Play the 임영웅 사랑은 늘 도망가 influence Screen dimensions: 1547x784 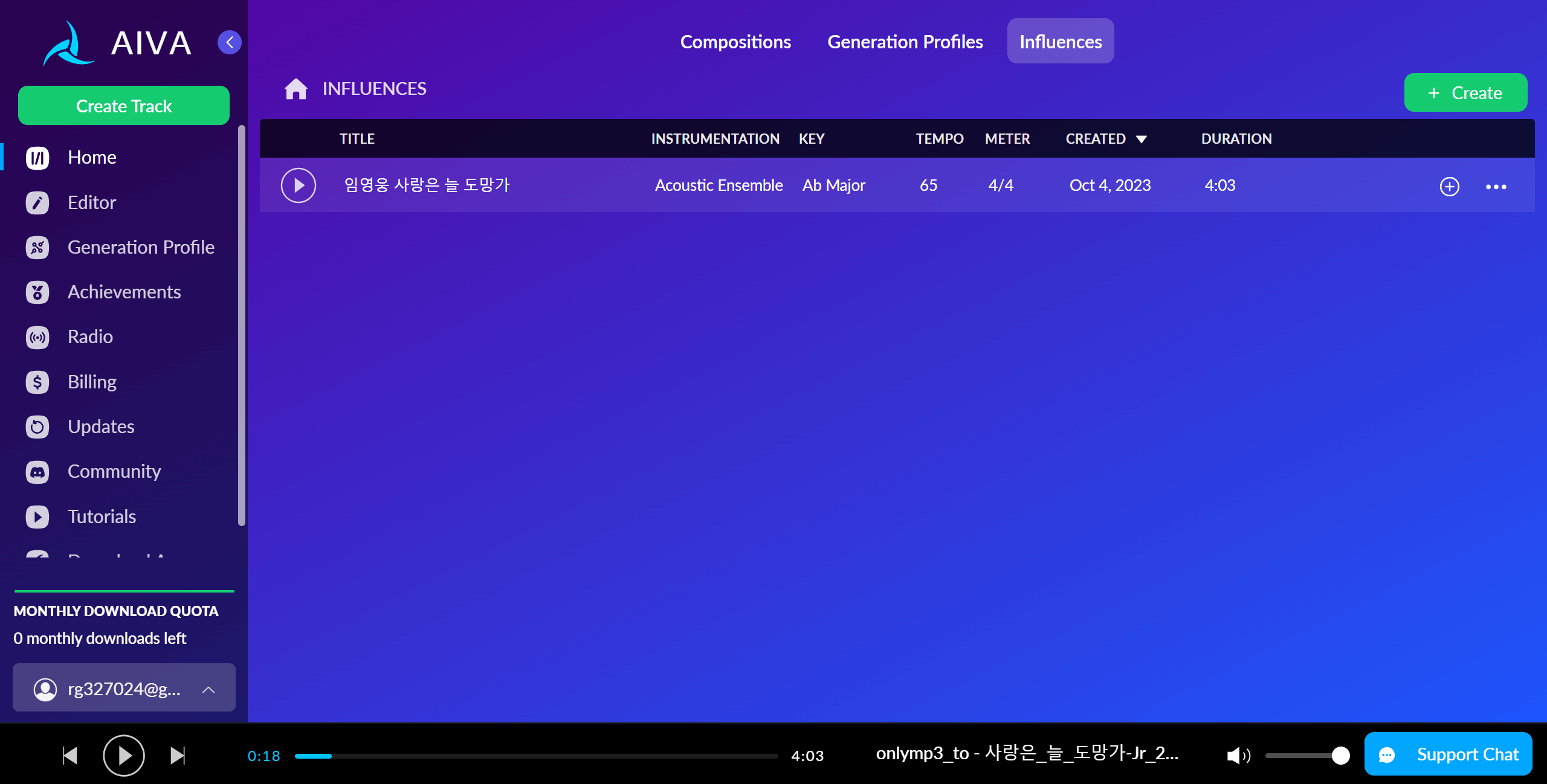pos(299,185)
